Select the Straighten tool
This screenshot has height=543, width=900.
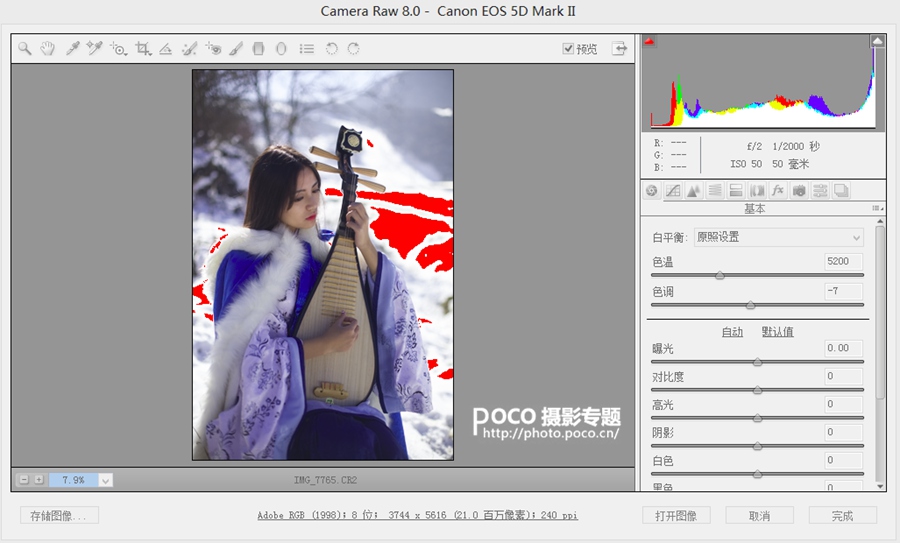tap(165, 49)
